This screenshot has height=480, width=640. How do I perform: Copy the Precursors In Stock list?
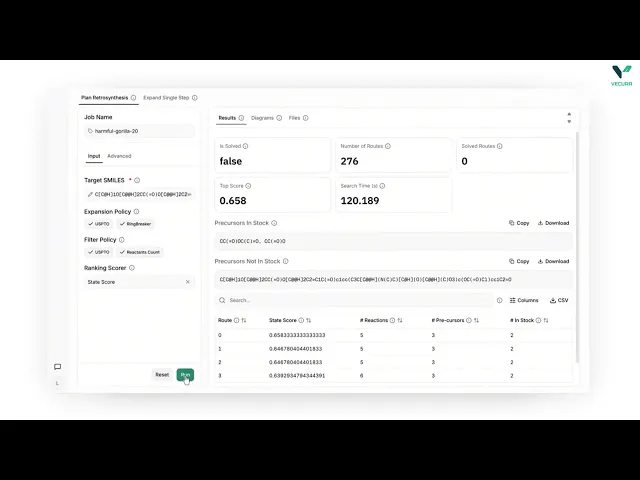coord(519,223)
